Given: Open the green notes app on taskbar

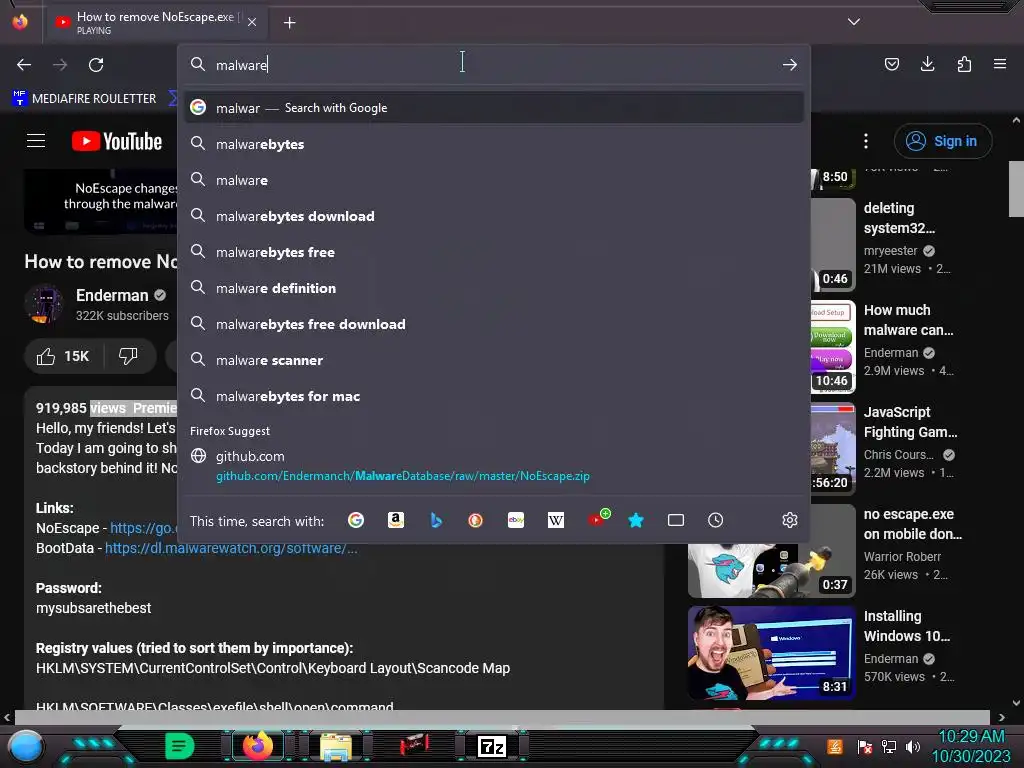Looking at the screenshot, I should [x=179, y=746].
